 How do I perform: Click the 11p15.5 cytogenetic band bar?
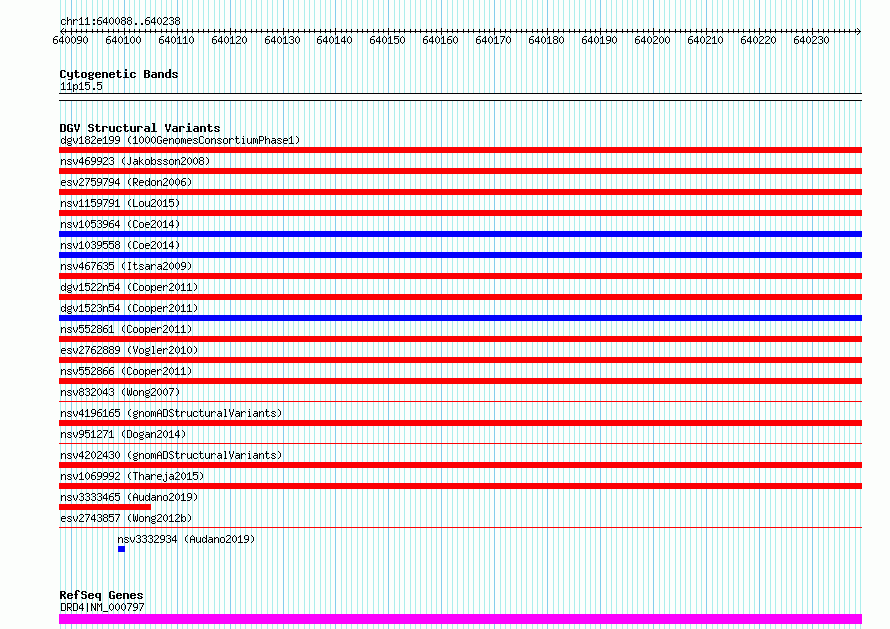click(x=460, y=97)
